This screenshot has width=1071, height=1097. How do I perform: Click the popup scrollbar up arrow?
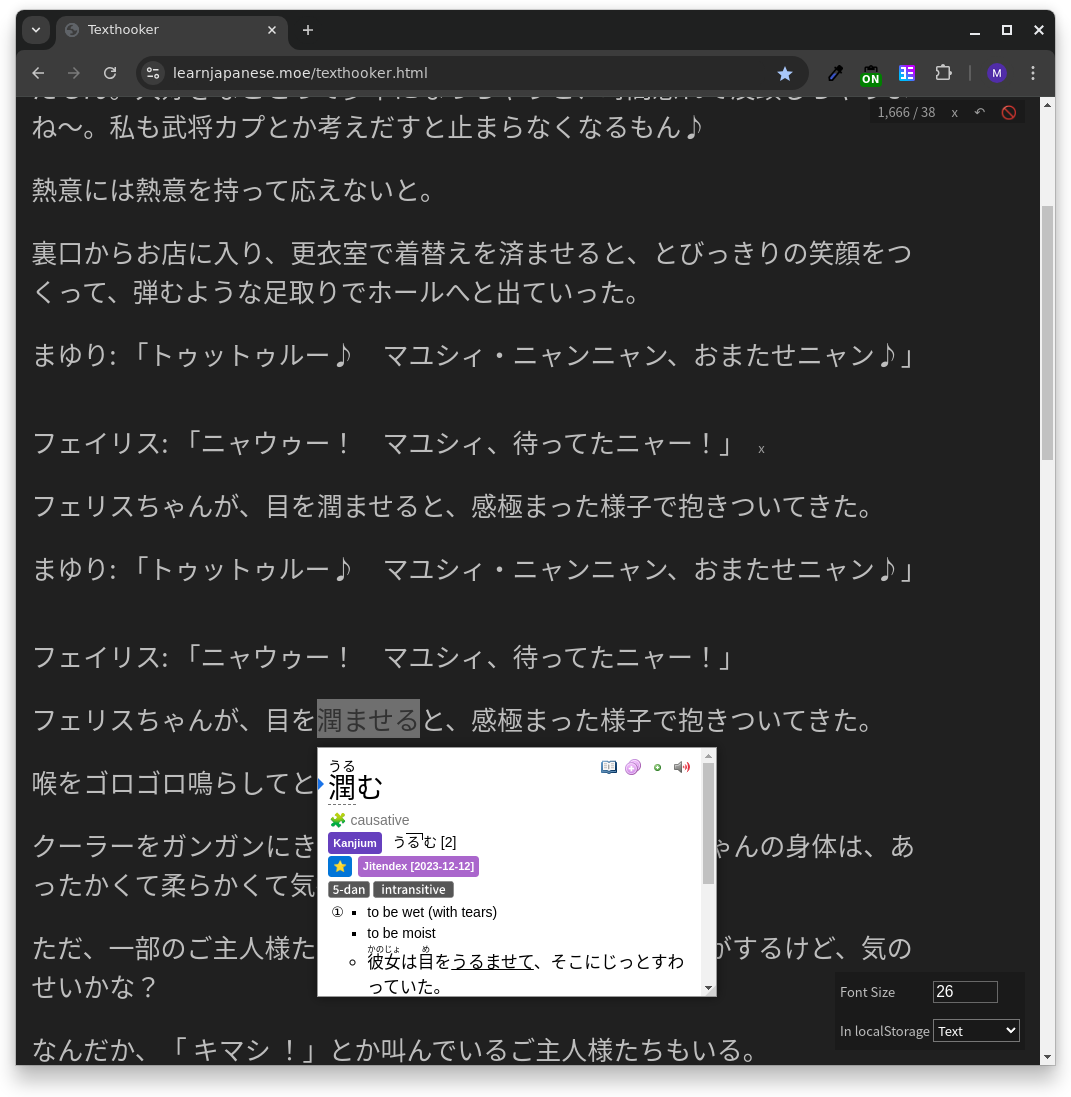(708, 756)
